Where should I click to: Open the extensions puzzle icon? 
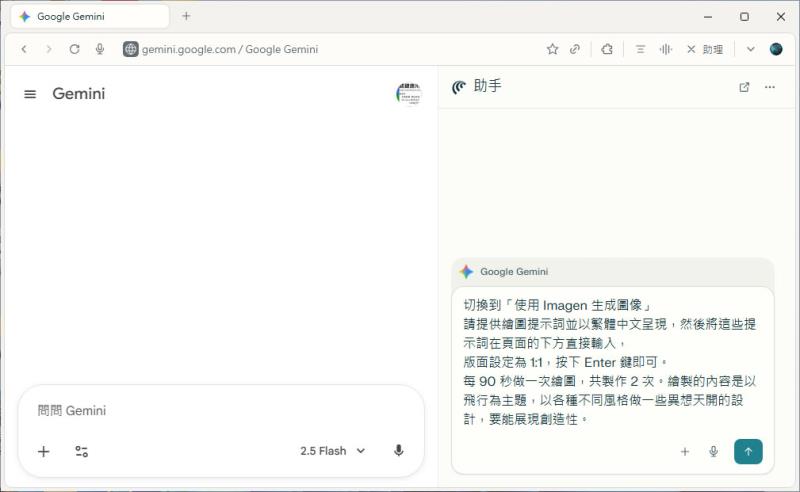pos(607,49)
